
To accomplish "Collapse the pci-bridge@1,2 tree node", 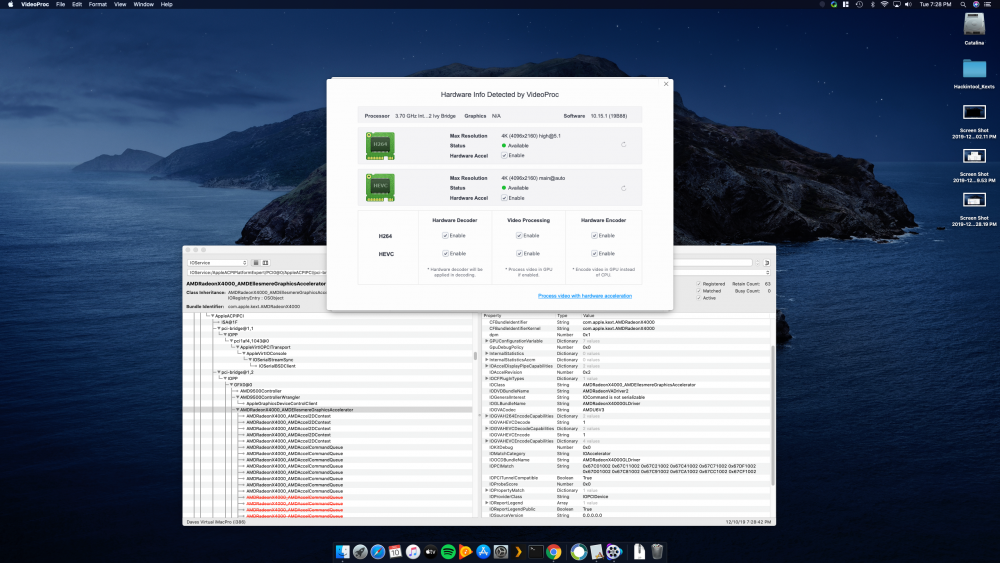I will point(219,372).
